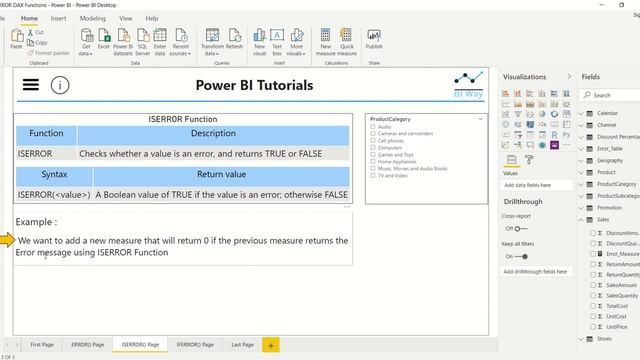Viewport: 640px width, 360px height.
Task: Choose the slicer visualization
Action: [x=518, y=135]
